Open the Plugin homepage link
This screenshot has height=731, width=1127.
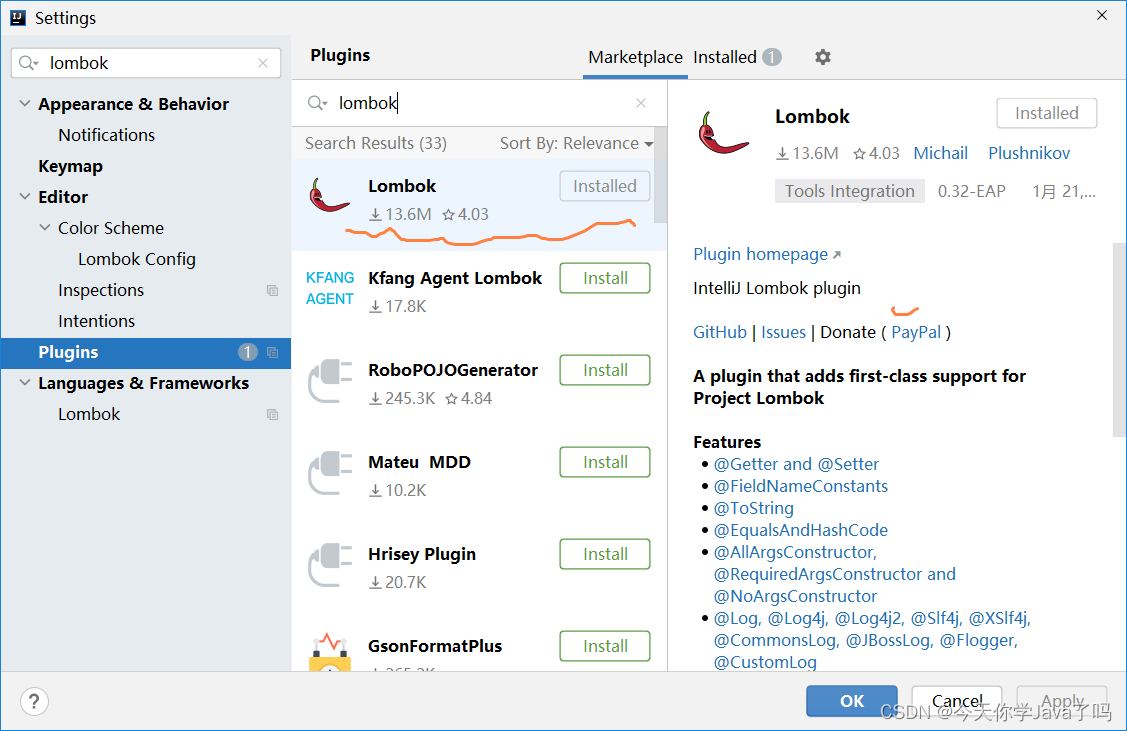(766, 254)
